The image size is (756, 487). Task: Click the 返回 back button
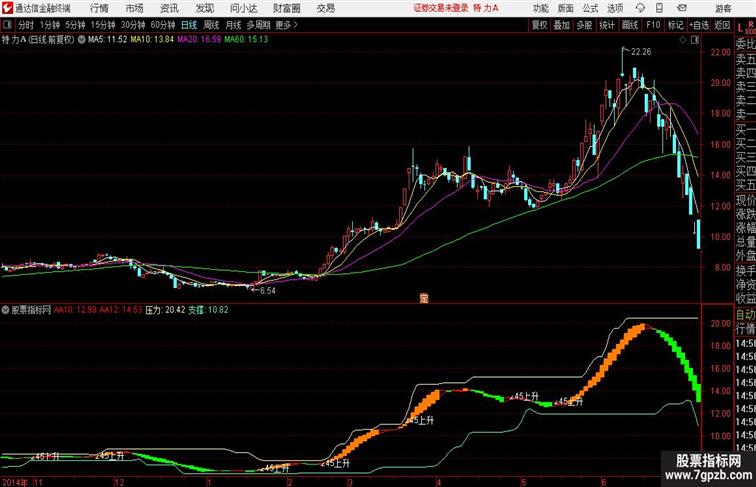pos(722,25)
